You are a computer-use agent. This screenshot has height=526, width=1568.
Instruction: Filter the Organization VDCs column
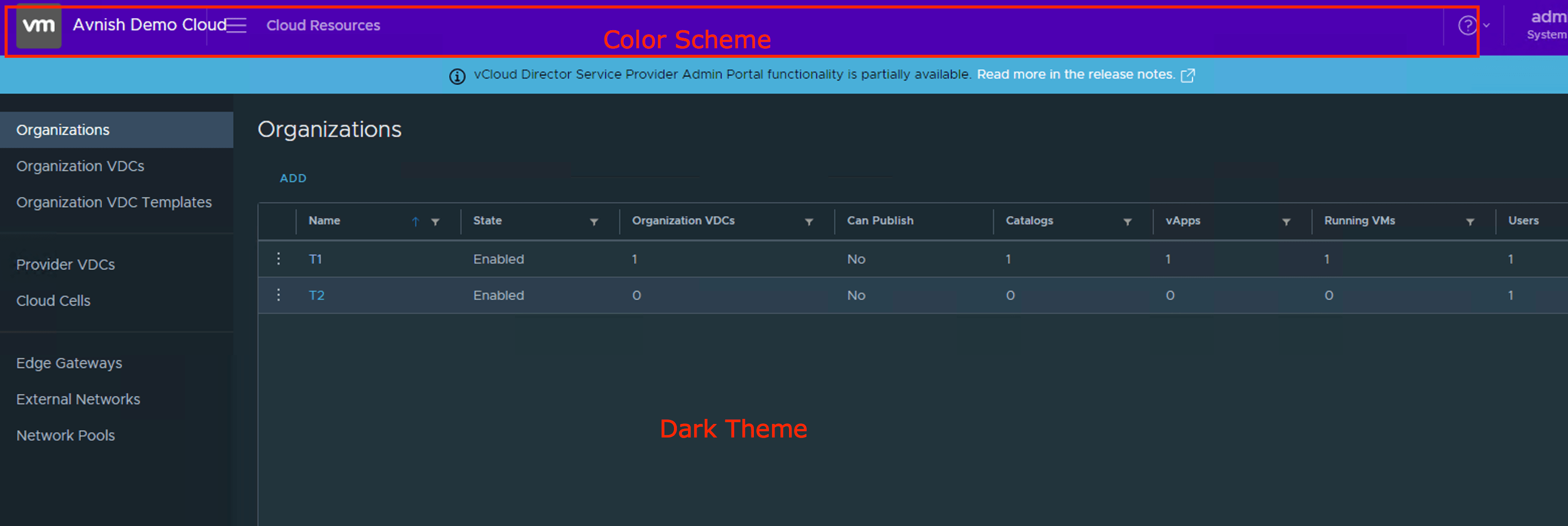(808, 222)
